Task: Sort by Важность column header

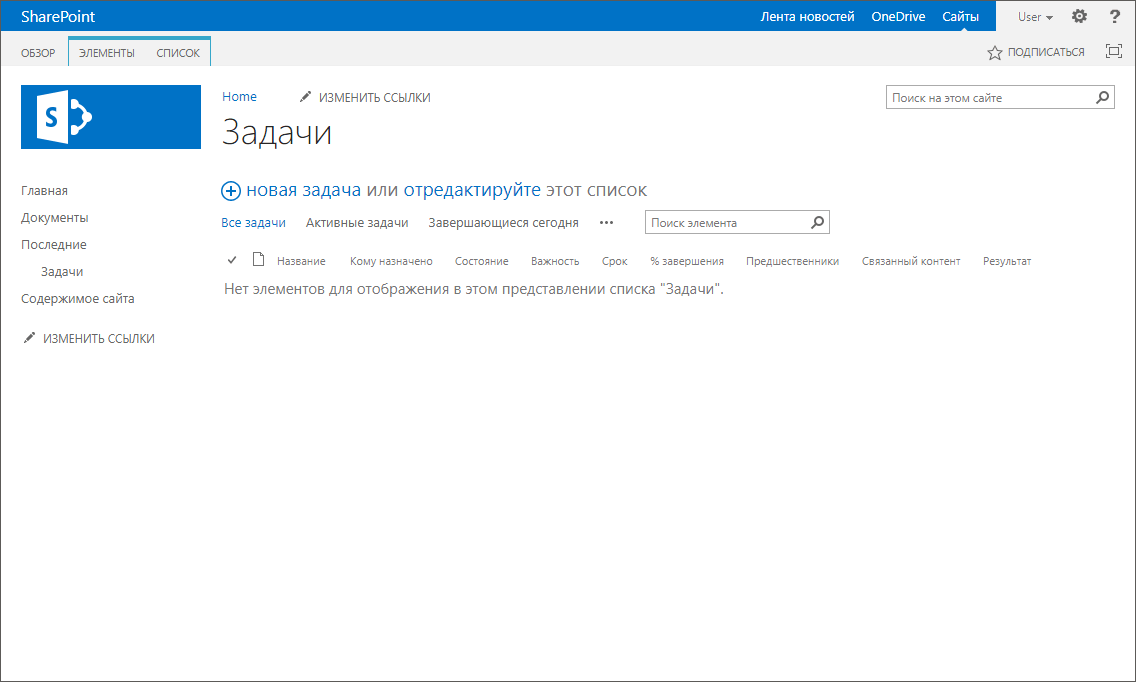Action: [x=555, y=261]
